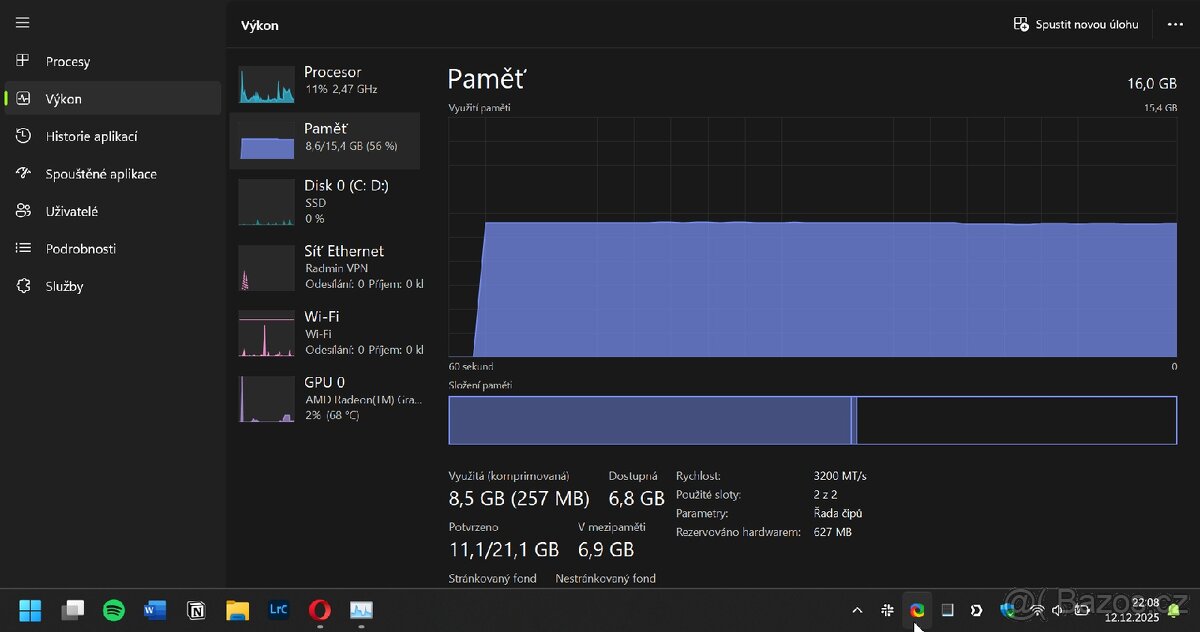1200x632 pixels.
Task: Open the Task Manager more options menu
Action: (1177, 24)
